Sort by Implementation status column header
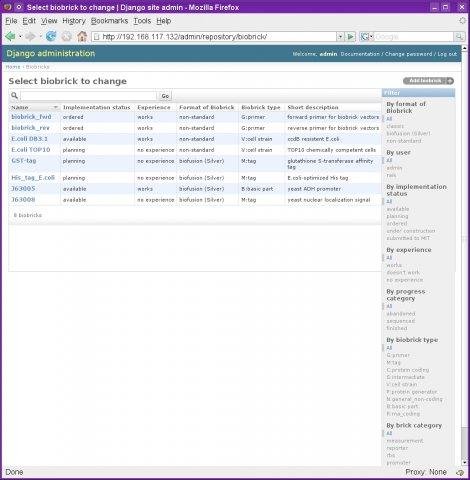This screenshot has width=470, height=480. 97,107
